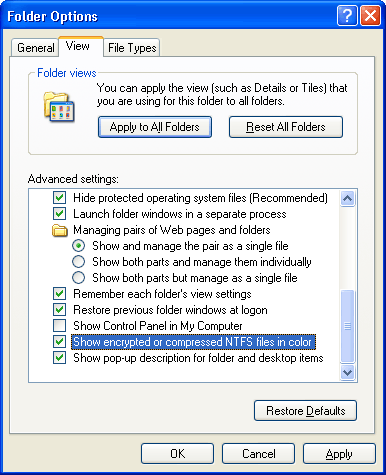
Task: Toggle Show pop-up description for folder items
Action: tap(59, 358)
